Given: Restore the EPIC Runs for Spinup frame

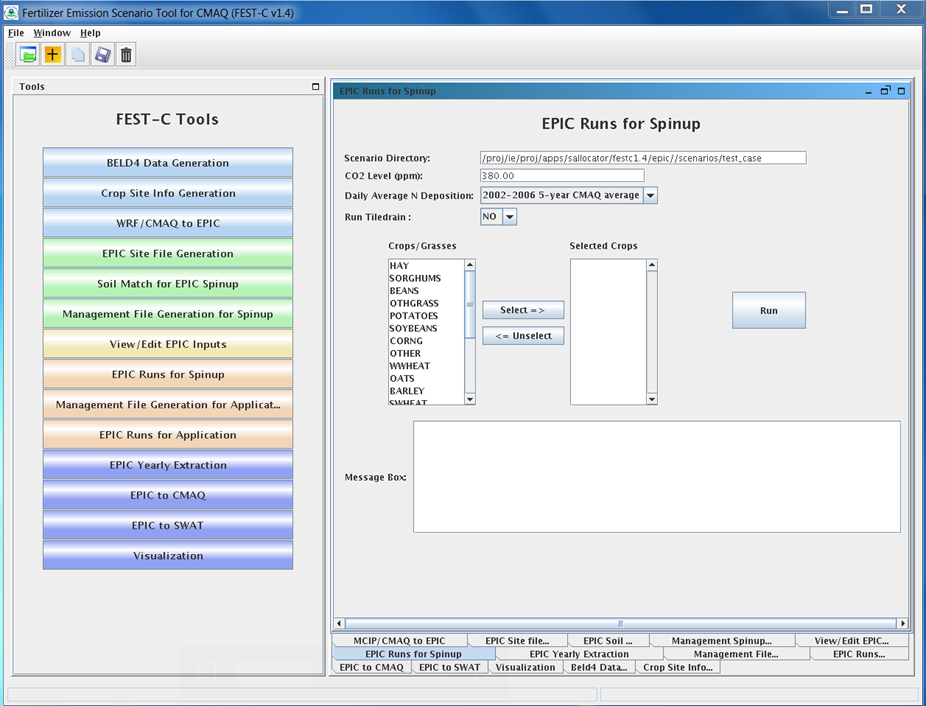Looking at the screenshot, I should point(885,90).
